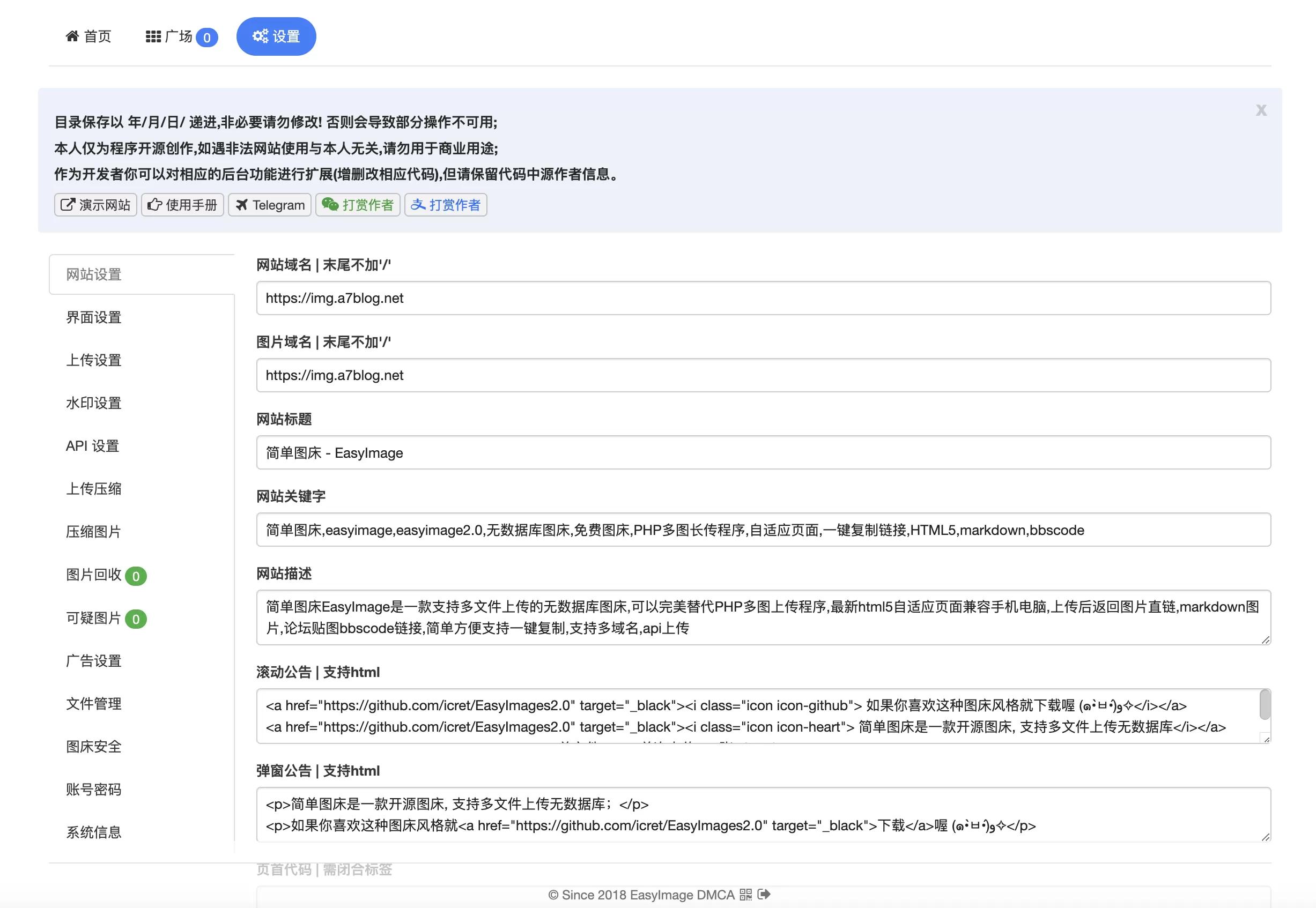Click the QR code icon in footer
The height and width of the screenshot is (908, 1316).
tap(745, 895)
